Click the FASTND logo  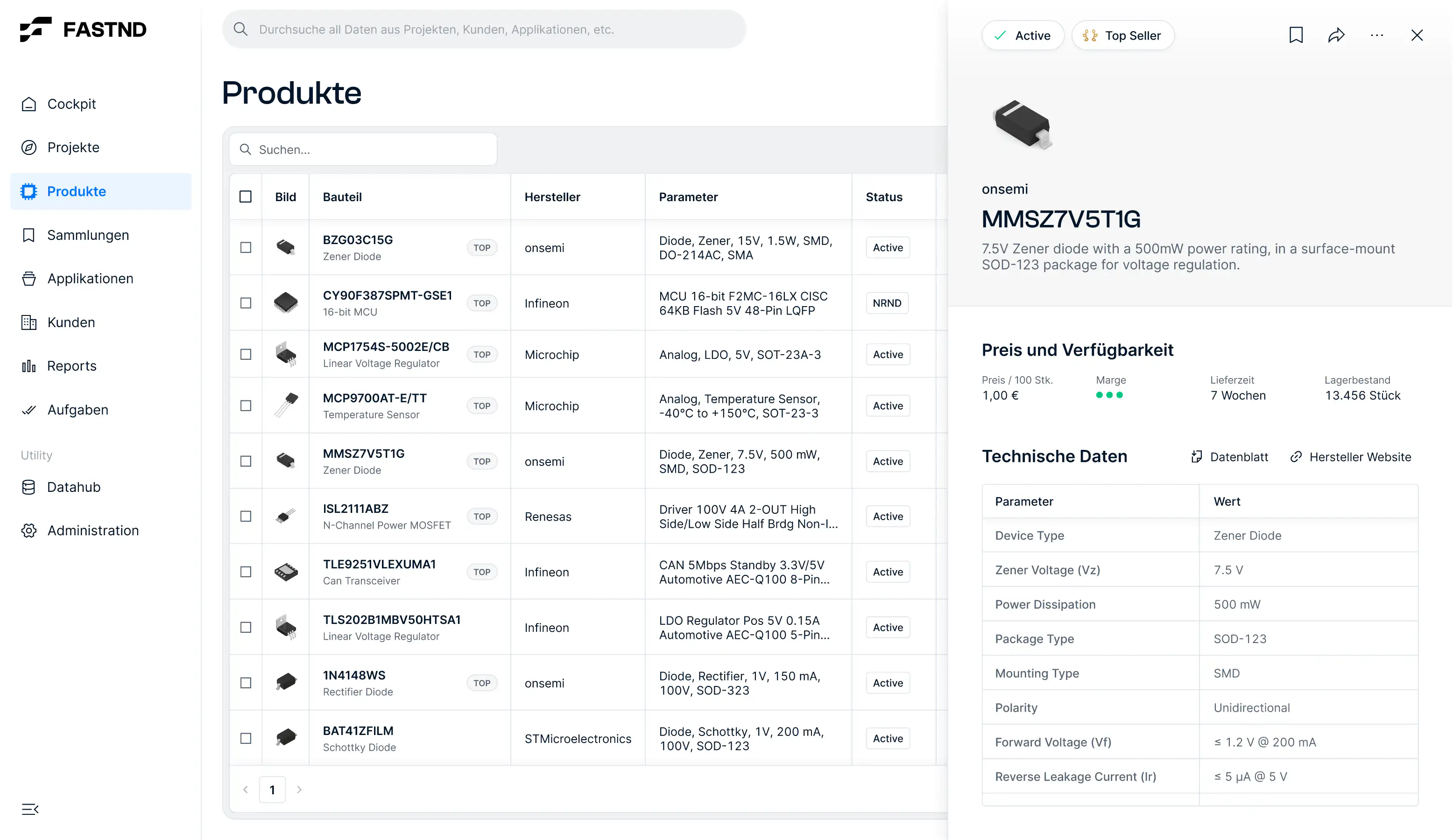pyautogui.click(x=83, y=29)
